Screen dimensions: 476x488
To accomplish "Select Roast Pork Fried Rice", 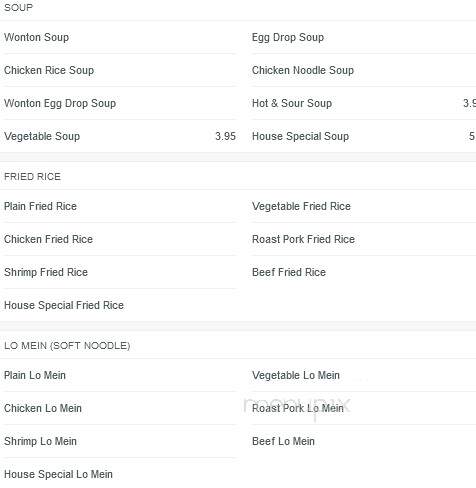I will [x=303, y=239].
